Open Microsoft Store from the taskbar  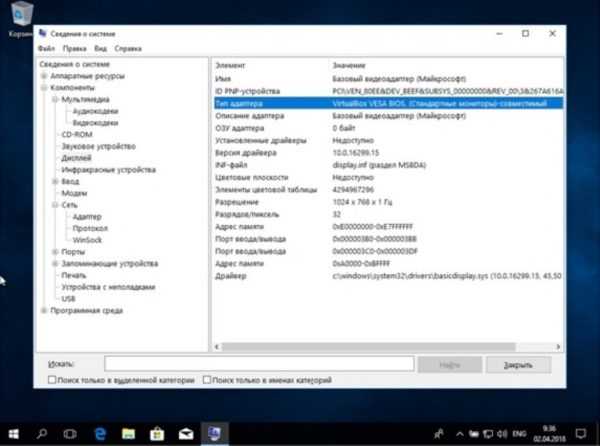click(x=157, y=434)
